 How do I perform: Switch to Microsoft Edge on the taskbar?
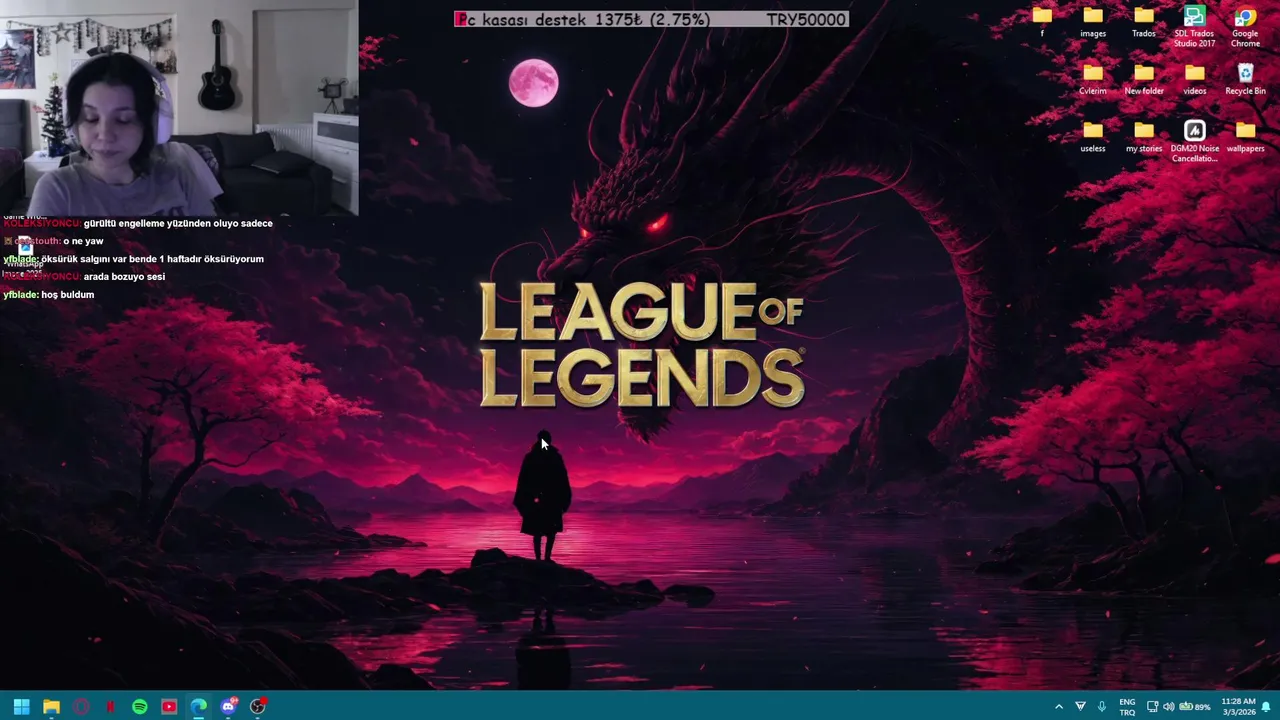[x=199, y=707]
